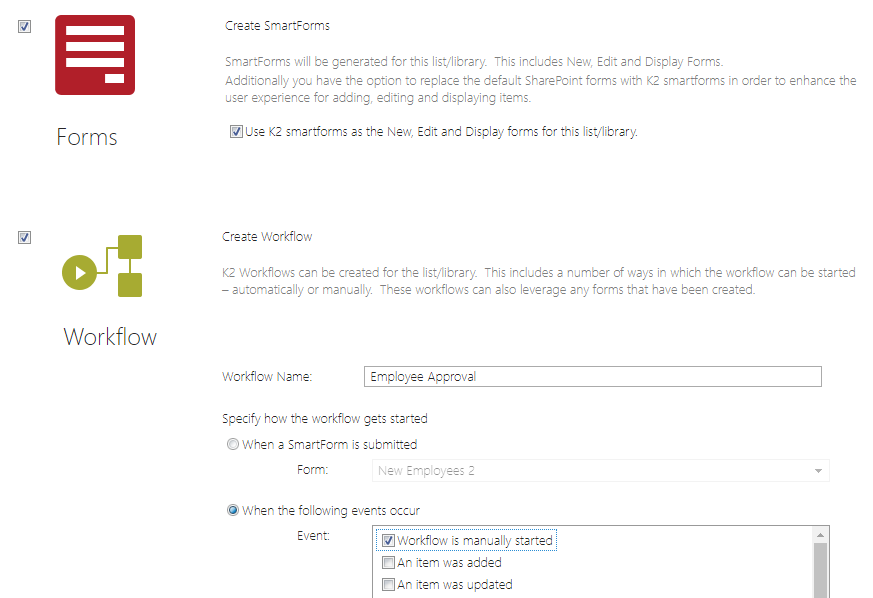Click the green Workflow diagram icon
The width and height of the screenshot is (873, 598).
point(103,267)
